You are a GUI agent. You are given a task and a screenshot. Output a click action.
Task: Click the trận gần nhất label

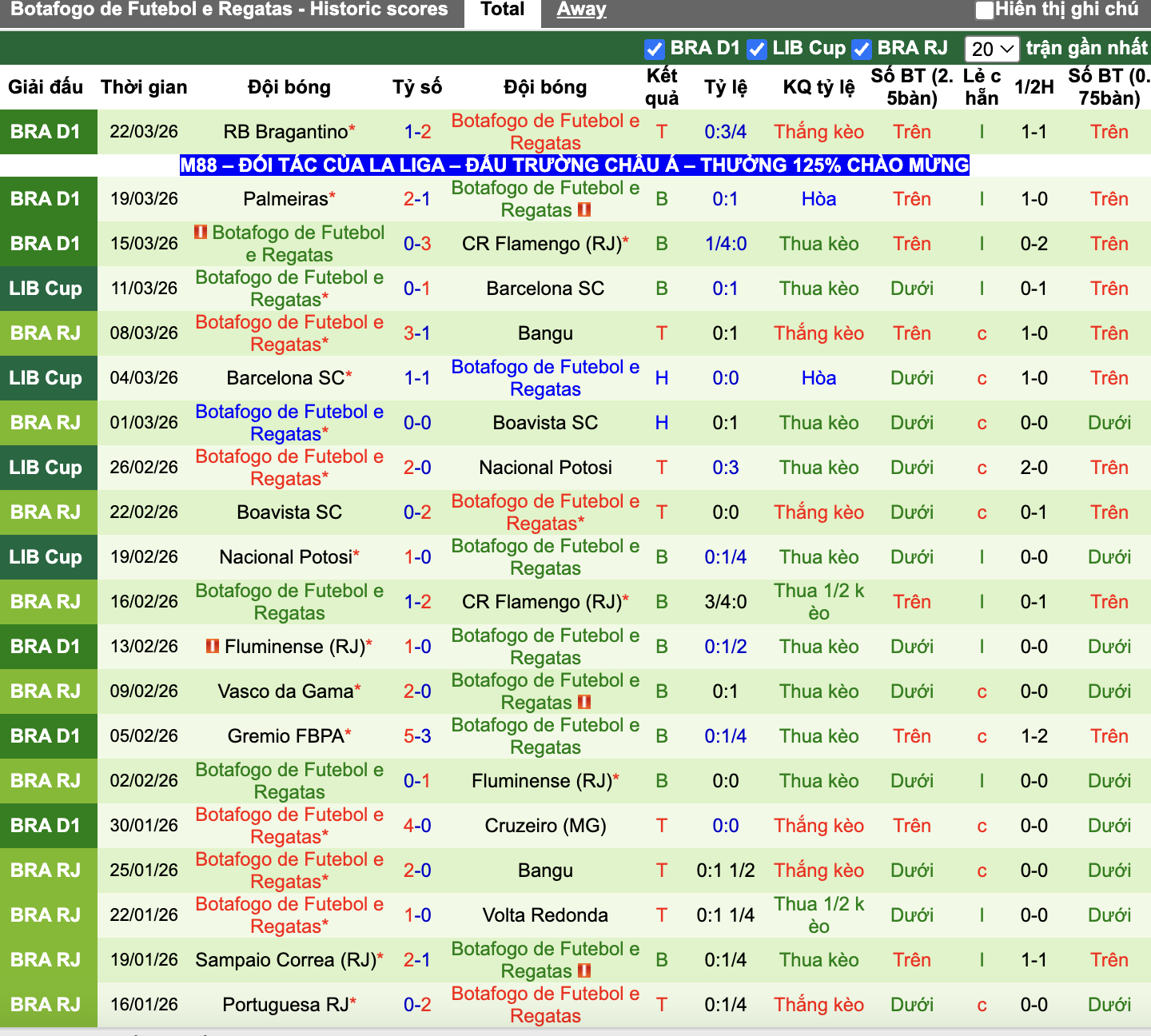tap(1087, 48)
